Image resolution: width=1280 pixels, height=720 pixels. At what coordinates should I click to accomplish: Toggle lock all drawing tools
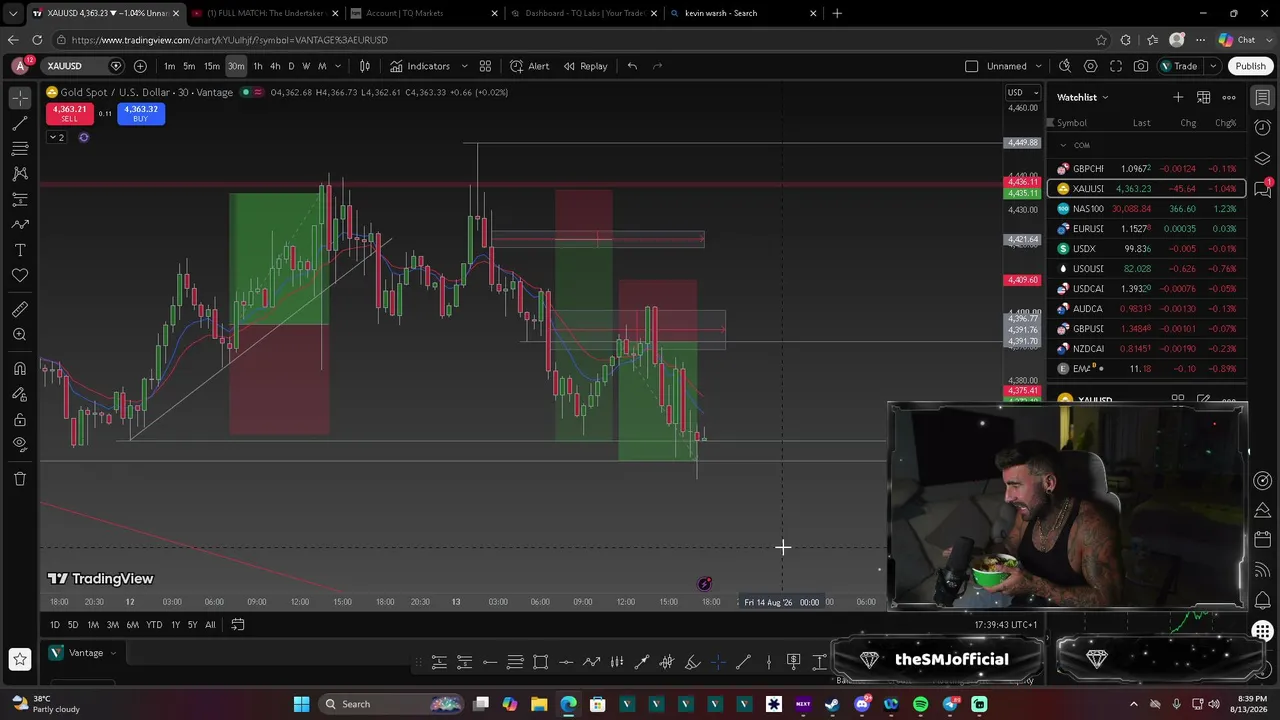[x=20, y=420]
